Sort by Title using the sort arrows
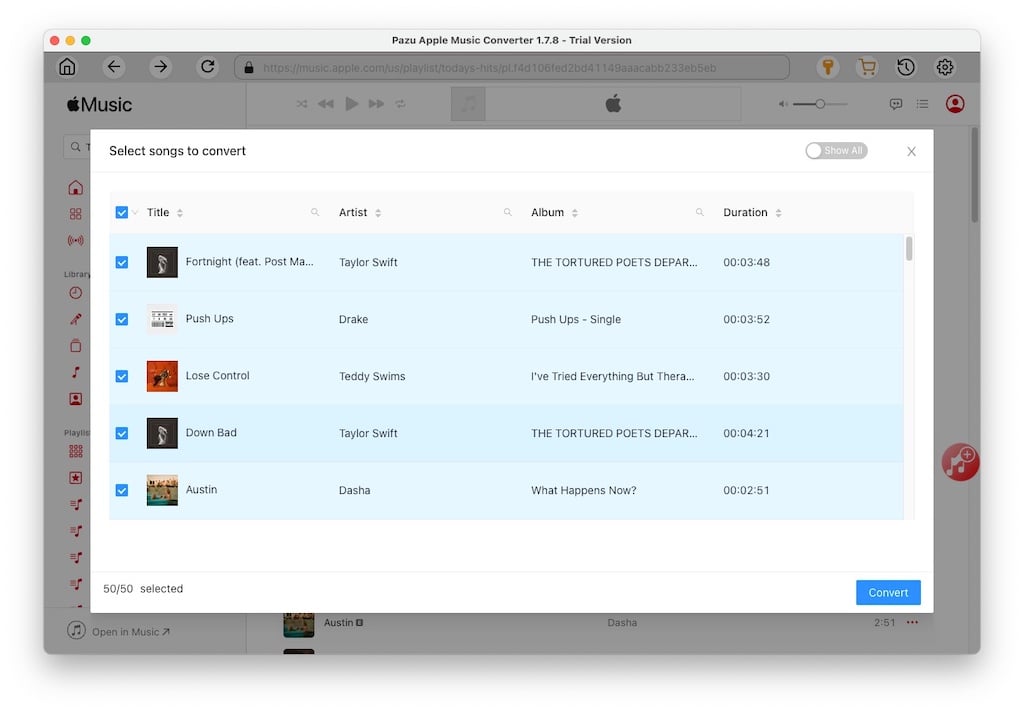1024x712 pixels. tap(180, 213)
